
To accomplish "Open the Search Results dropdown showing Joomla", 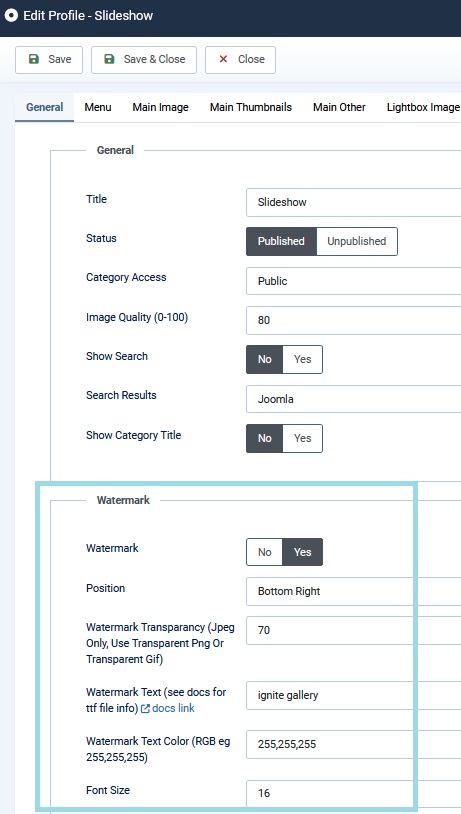I will [x=354, y=399].
